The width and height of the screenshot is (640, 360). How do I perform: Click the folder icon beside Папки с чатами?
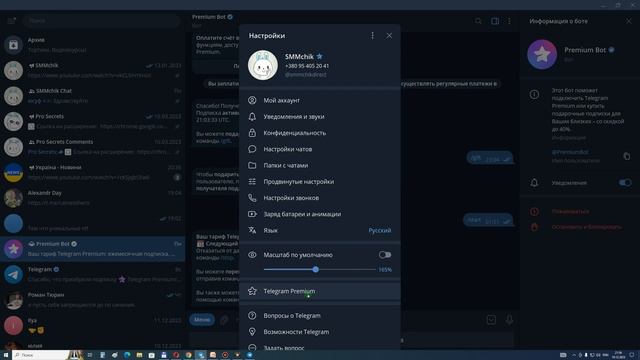252,165
